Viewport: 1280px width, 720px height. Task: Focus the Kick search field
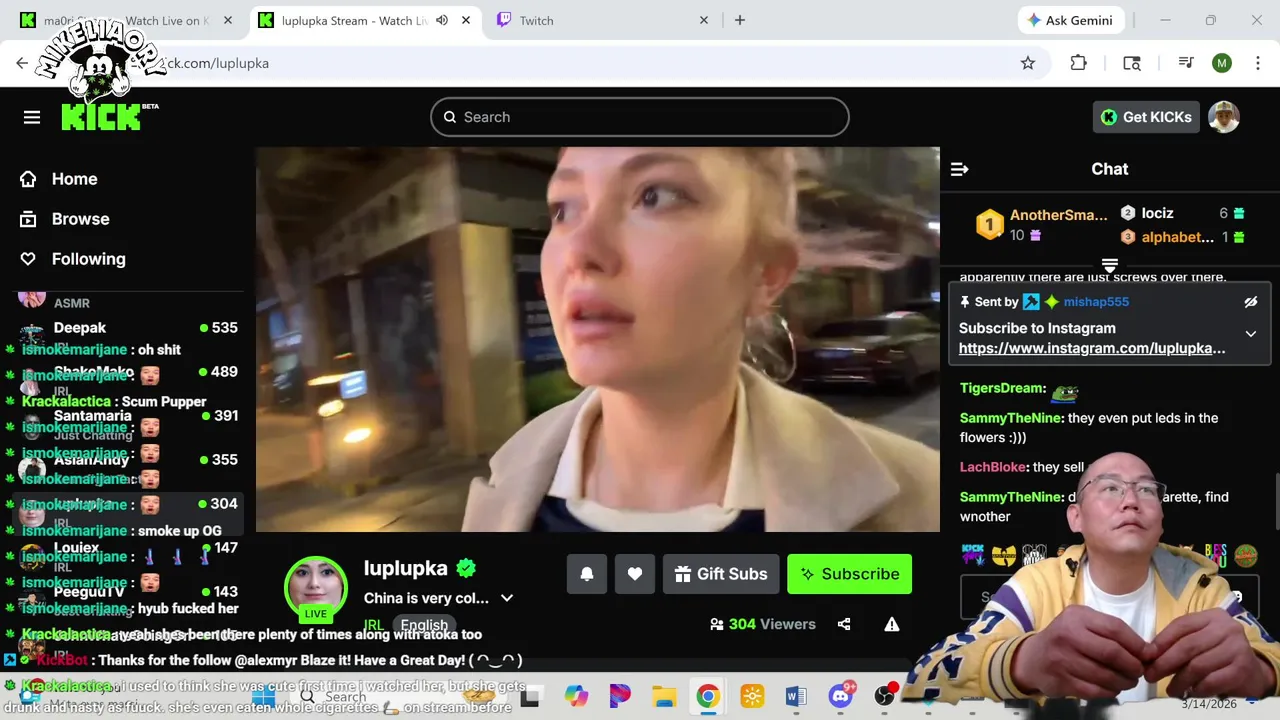pos(640,117)
